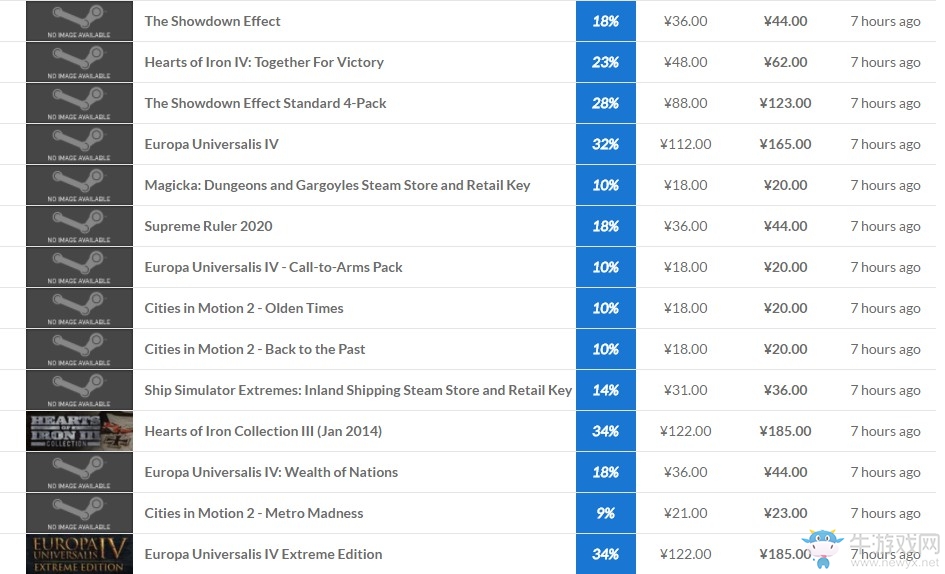Viewport: 945px width, 574px height.
Task: Click the ¥31.00 price for Ship Simulator
Action: coord(685,390)
